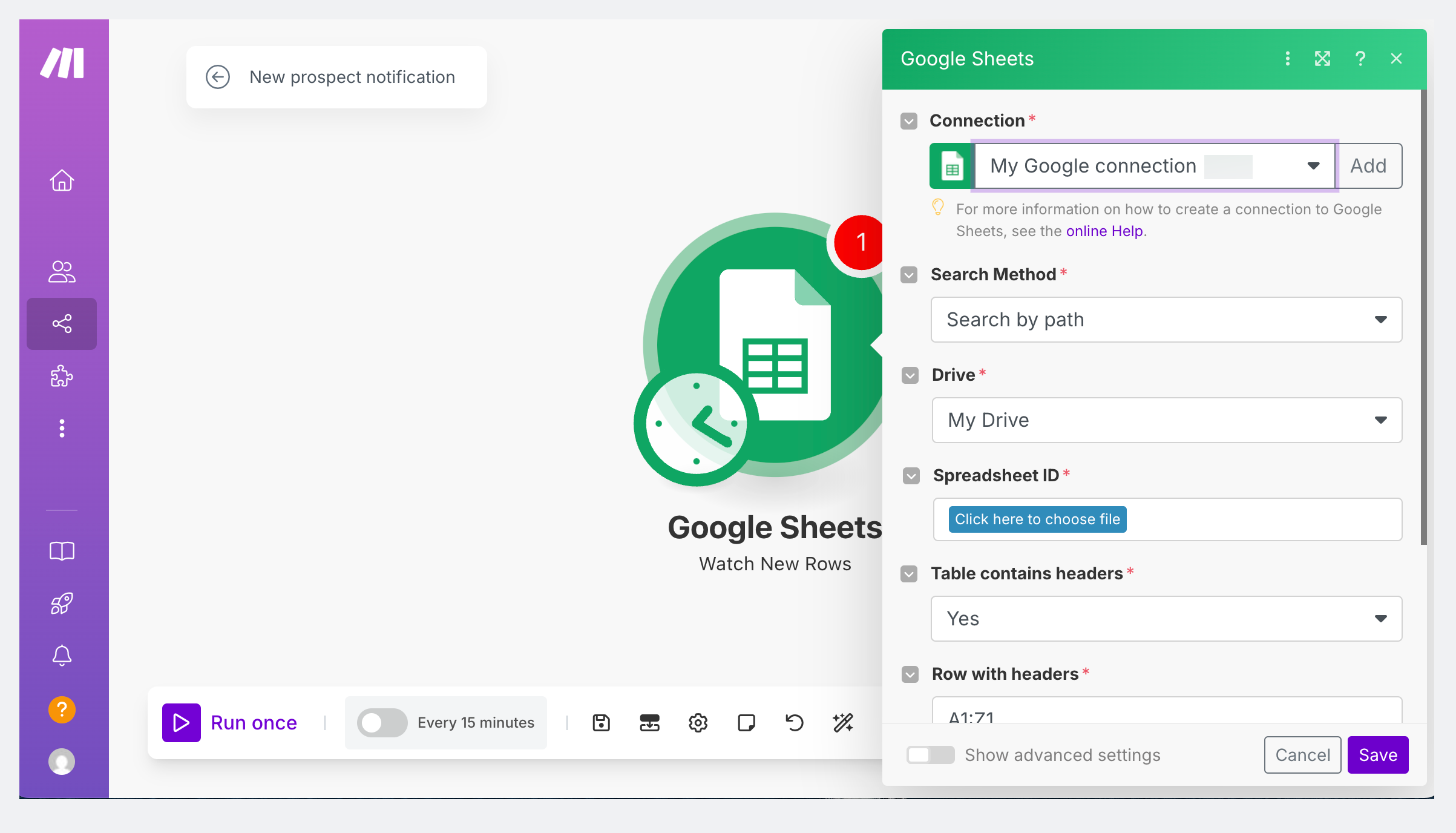Open the My Drive dropdown
The height and width of the screenshot is (833, 1456).
pyautogui.click(x=1167, y=420)
